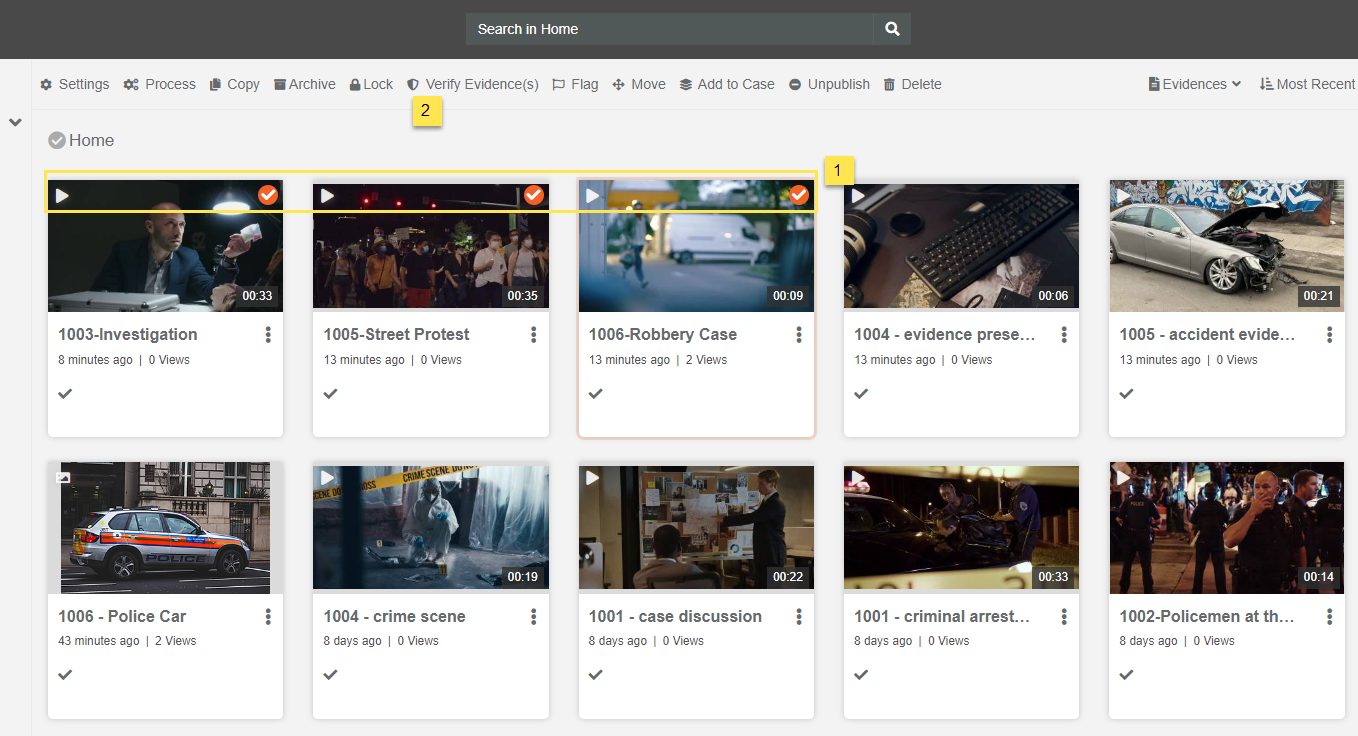The width and height of the screenshot is (1358, 736).
Task: Open the 1001 - case discussion title link
Action: point(675,616)
